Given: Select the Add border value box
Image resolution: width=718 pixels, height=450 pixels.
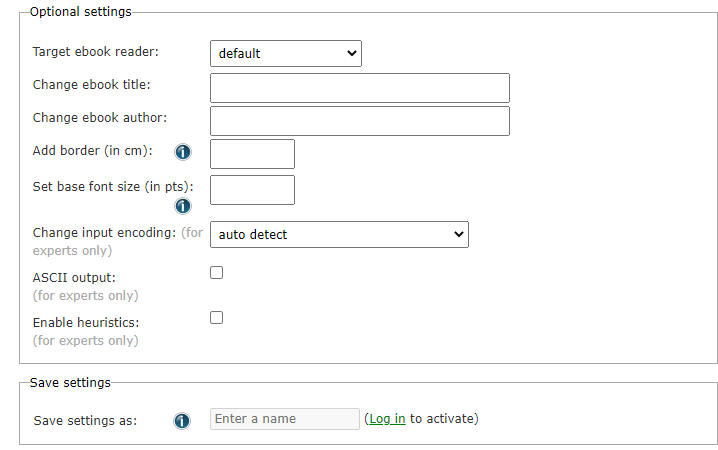Looking at the screenshot, I should click(x=252, y=154).
